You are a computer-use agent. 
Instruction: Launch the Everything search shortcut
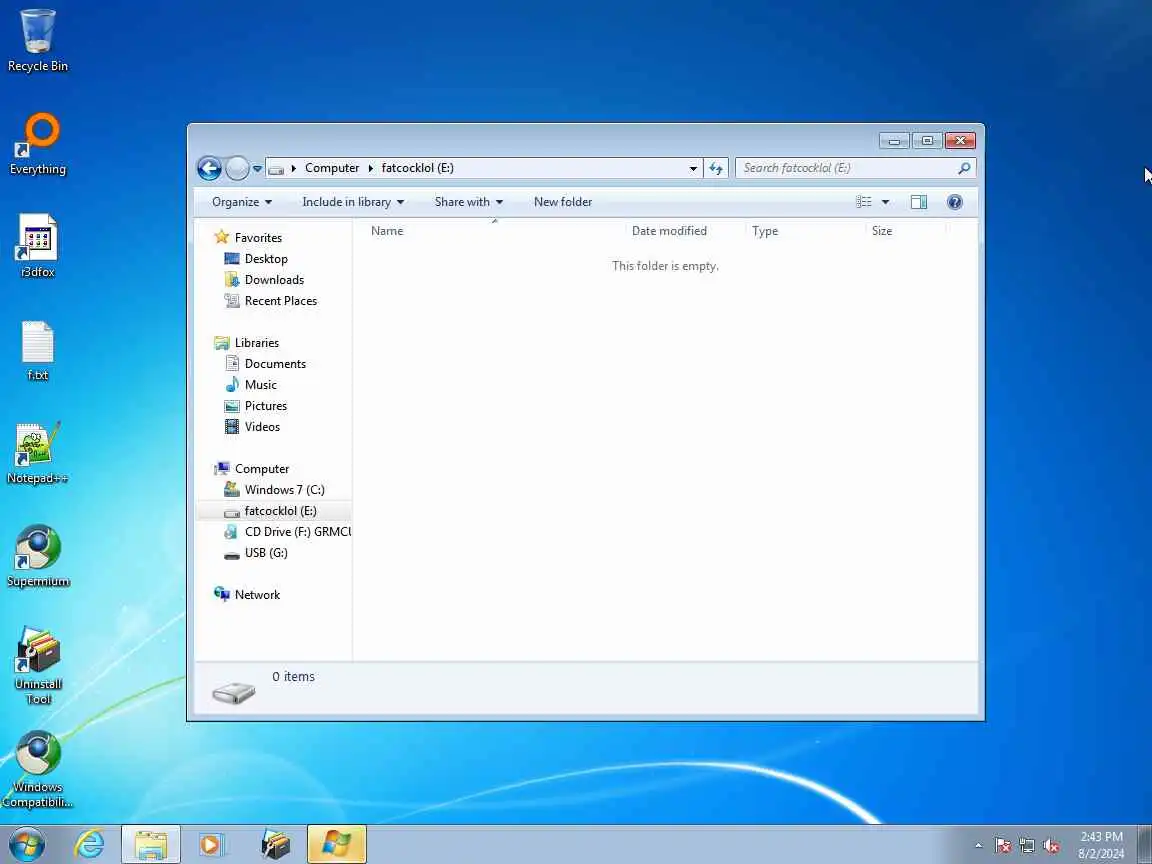click(37, 143)
